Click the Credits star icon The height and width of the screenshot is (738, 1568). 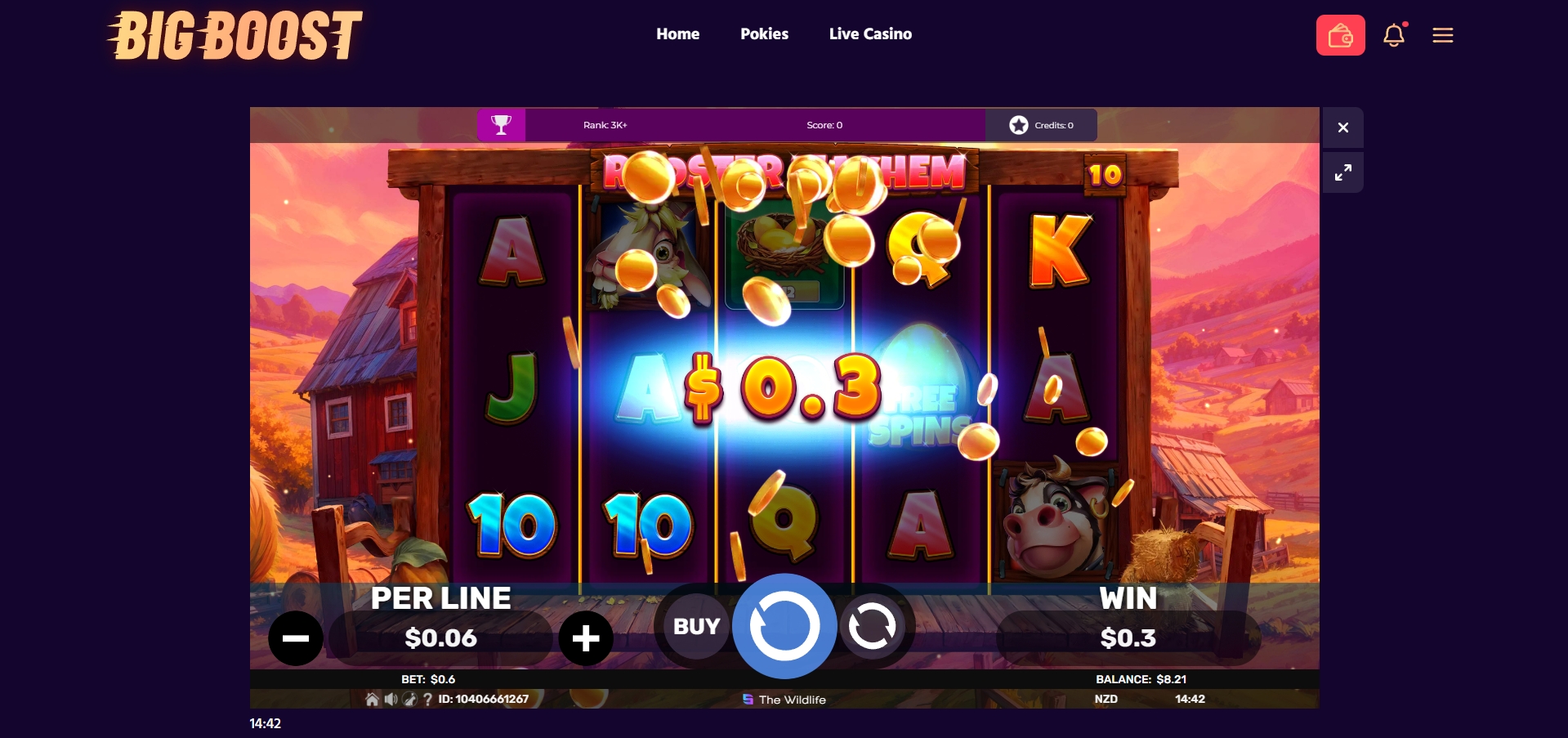click(1018, 125)
